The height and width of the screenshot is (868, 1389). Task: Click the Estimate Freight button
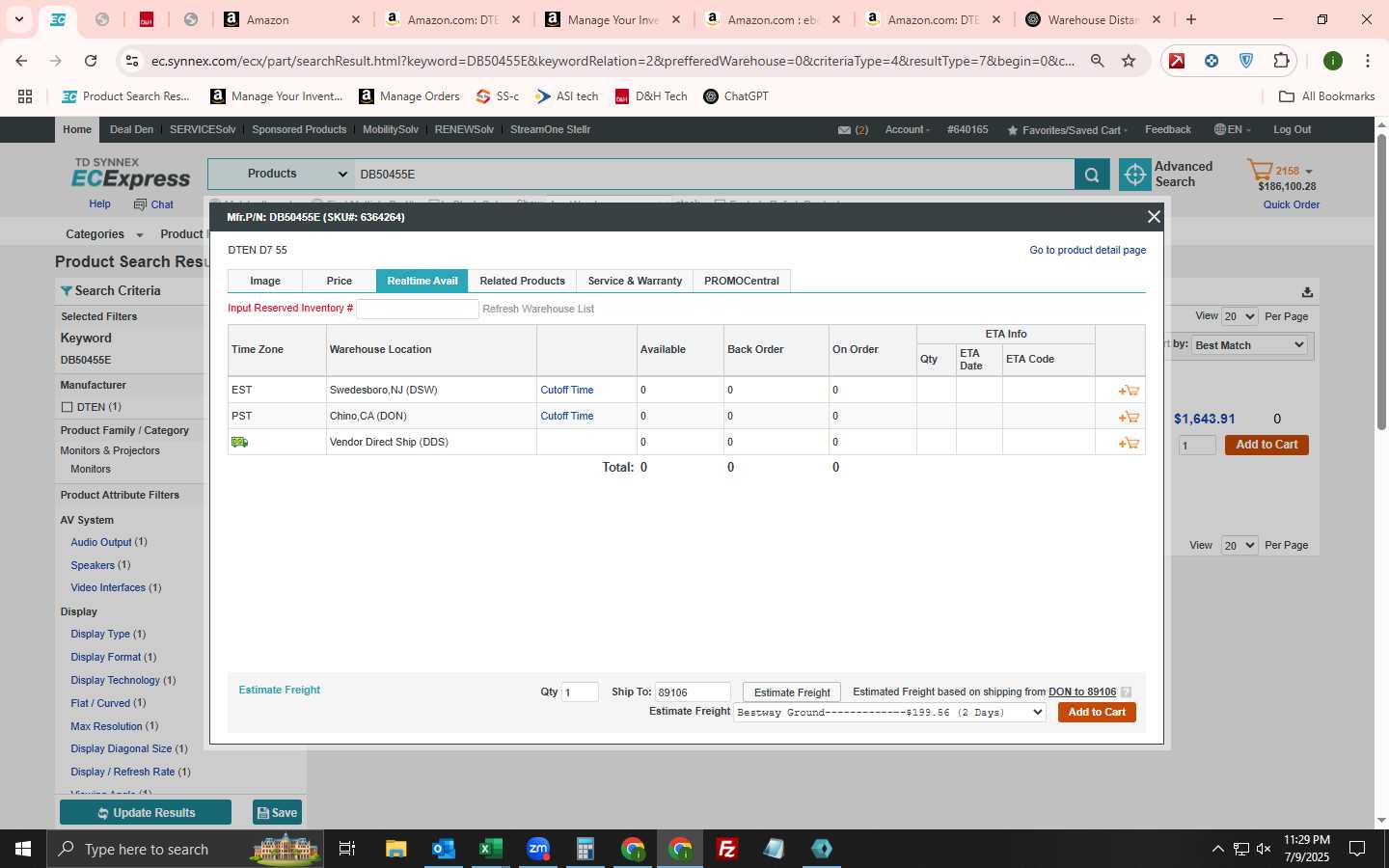pos(792,692)
